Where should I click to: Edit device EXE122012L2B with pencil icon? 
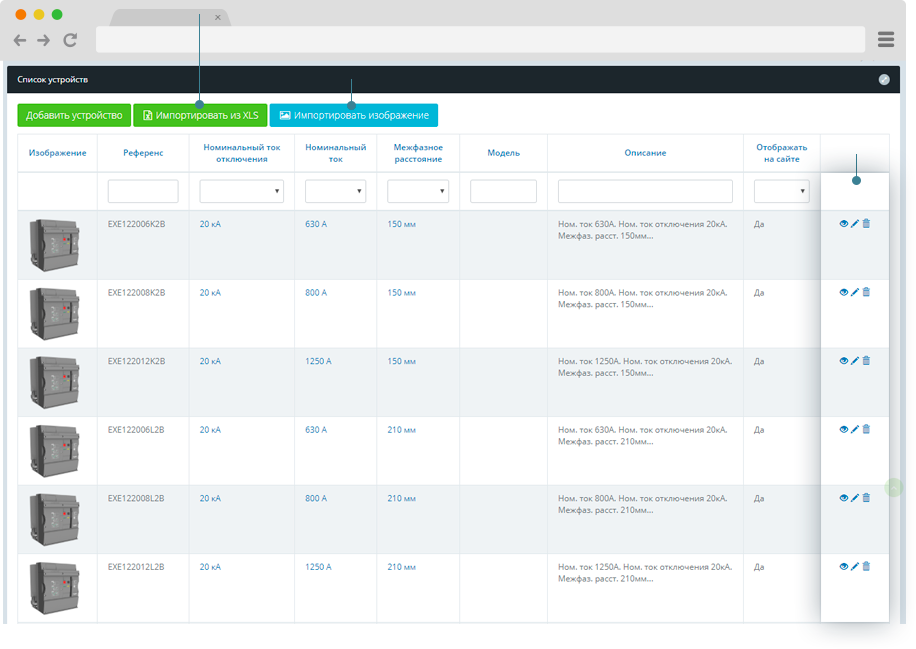(x=855, y=567)
